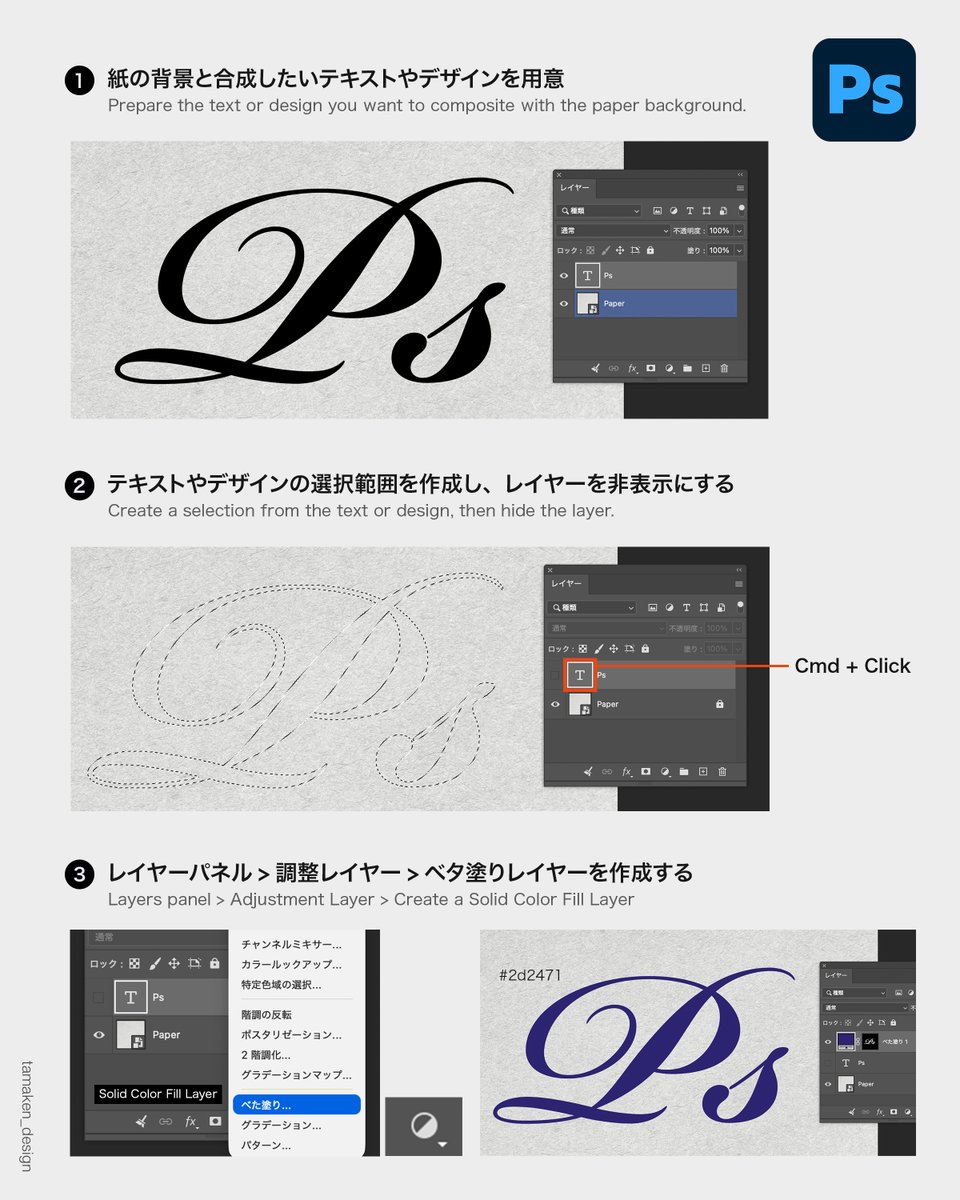Viewport: 960px width, 1200px height.
Task: Choose ポスタリゼーション... menu entry
Action: coord(292,1035)
